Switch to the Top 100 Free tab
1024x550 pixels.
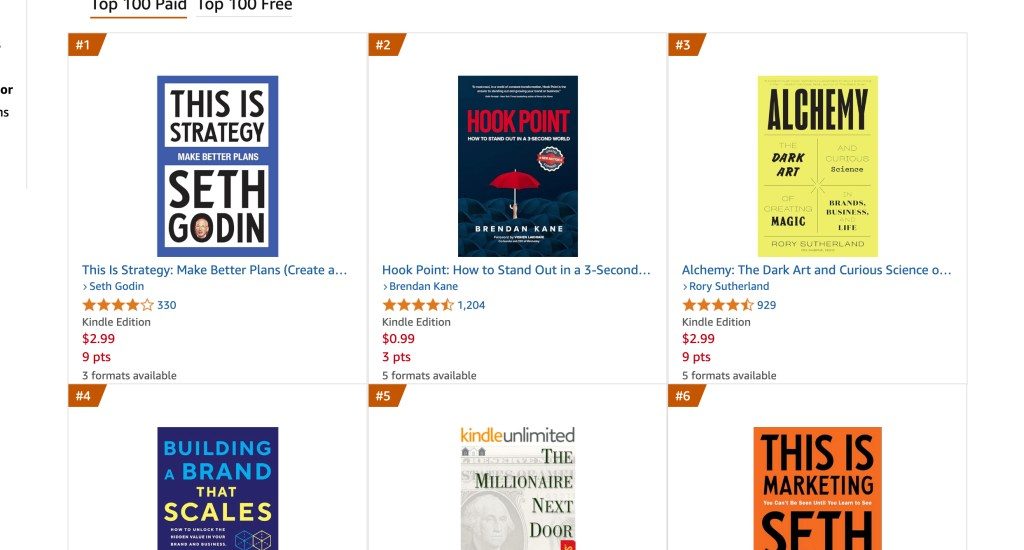tap(244, 6)
